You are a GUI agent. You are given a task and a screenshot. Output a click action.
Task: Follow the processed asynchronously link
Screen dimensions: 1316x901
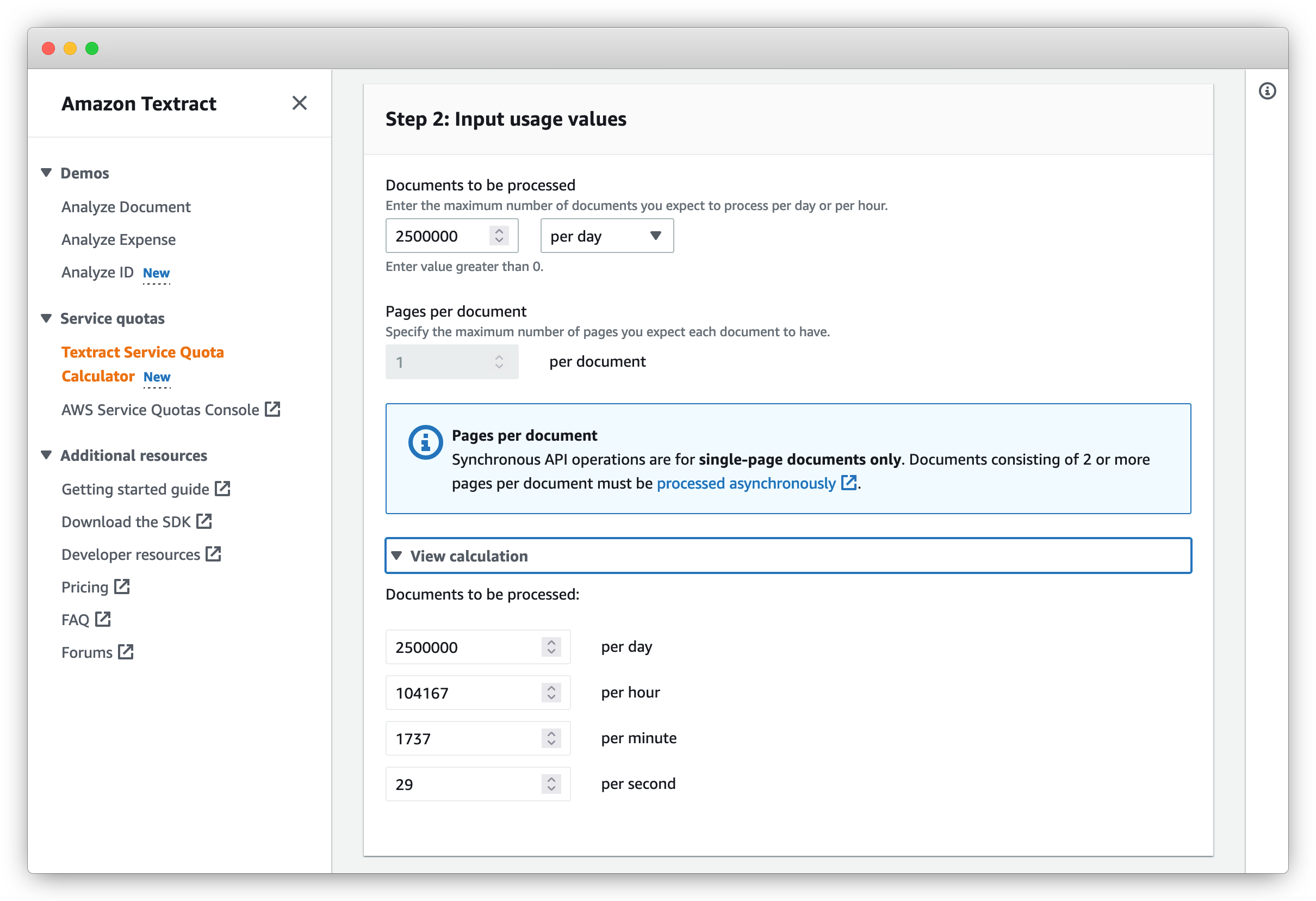point(746,483)
